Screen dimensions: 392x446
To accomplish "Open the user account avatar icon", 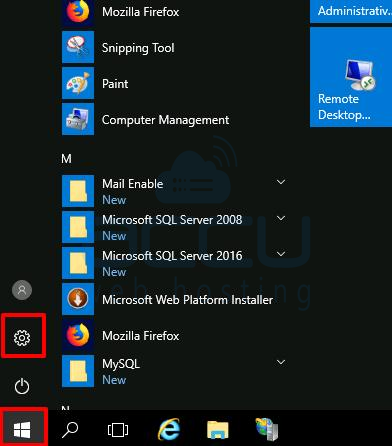I will pyautogui.click(x=22, y=290).
